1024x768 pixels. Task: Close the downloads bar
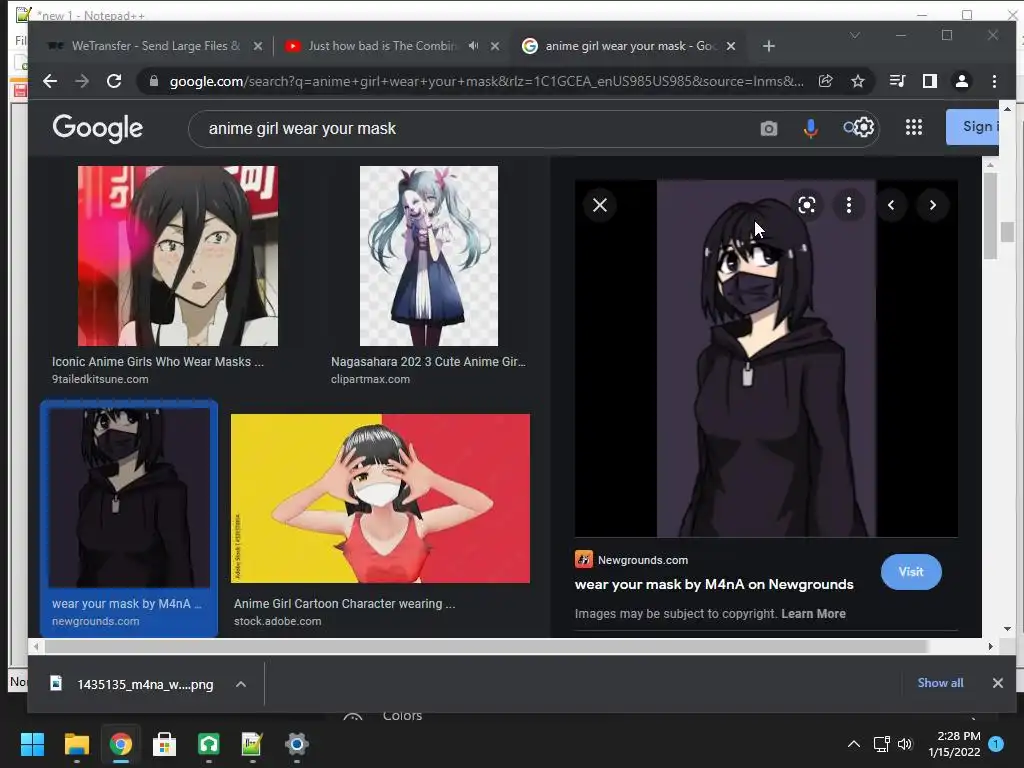(x=997, y=682)
